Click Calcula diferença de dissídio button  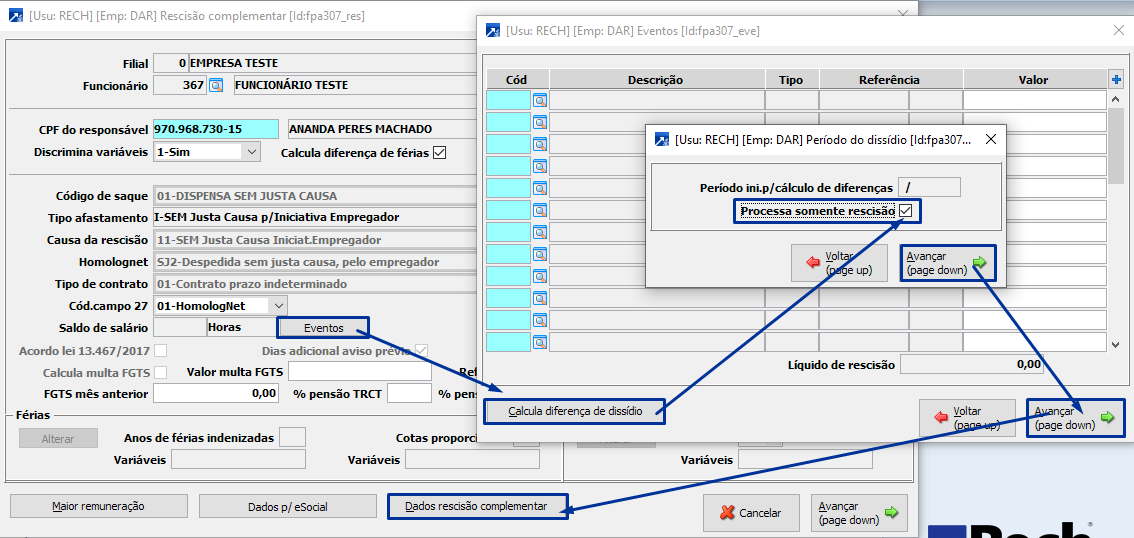pyautogui.click(x=574, y=411)
